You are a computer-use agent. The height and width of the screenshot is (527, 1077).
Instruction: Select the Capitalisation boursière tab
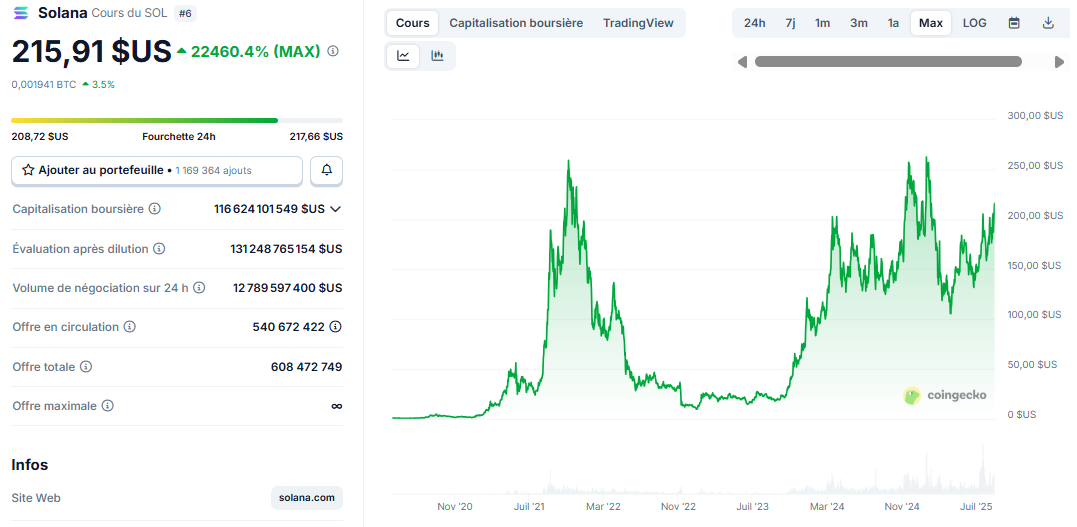(x=516, y=23)
